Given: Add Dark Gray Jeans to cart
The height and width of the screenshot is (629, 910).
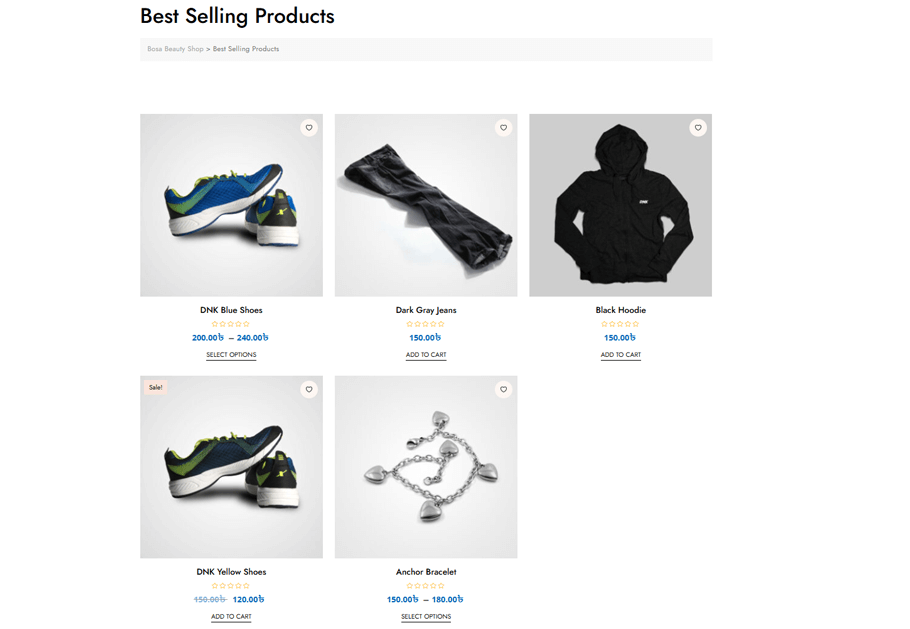Looking at the screenshot, I should pyautogui.click(x=426, y=355).
